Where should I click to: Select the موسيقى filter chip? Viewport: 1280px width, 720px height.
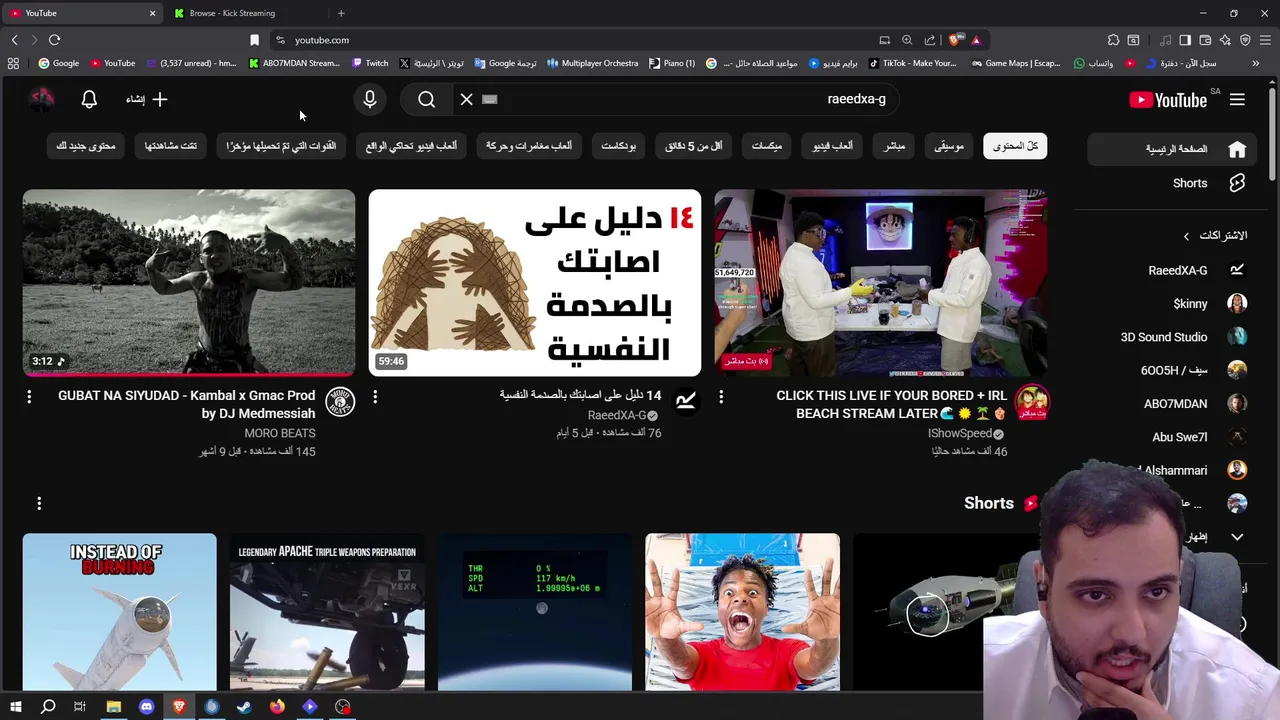(949, 146)
